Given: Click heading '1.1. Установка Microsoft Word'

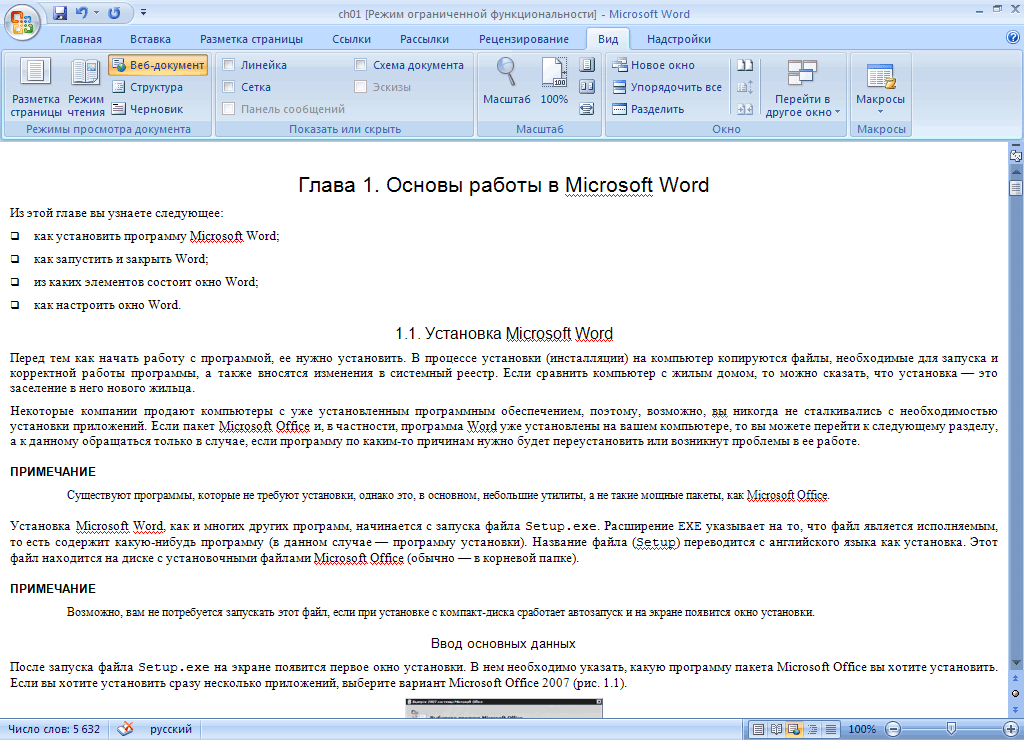Looking at the screenshot, I should click(504, 334).
